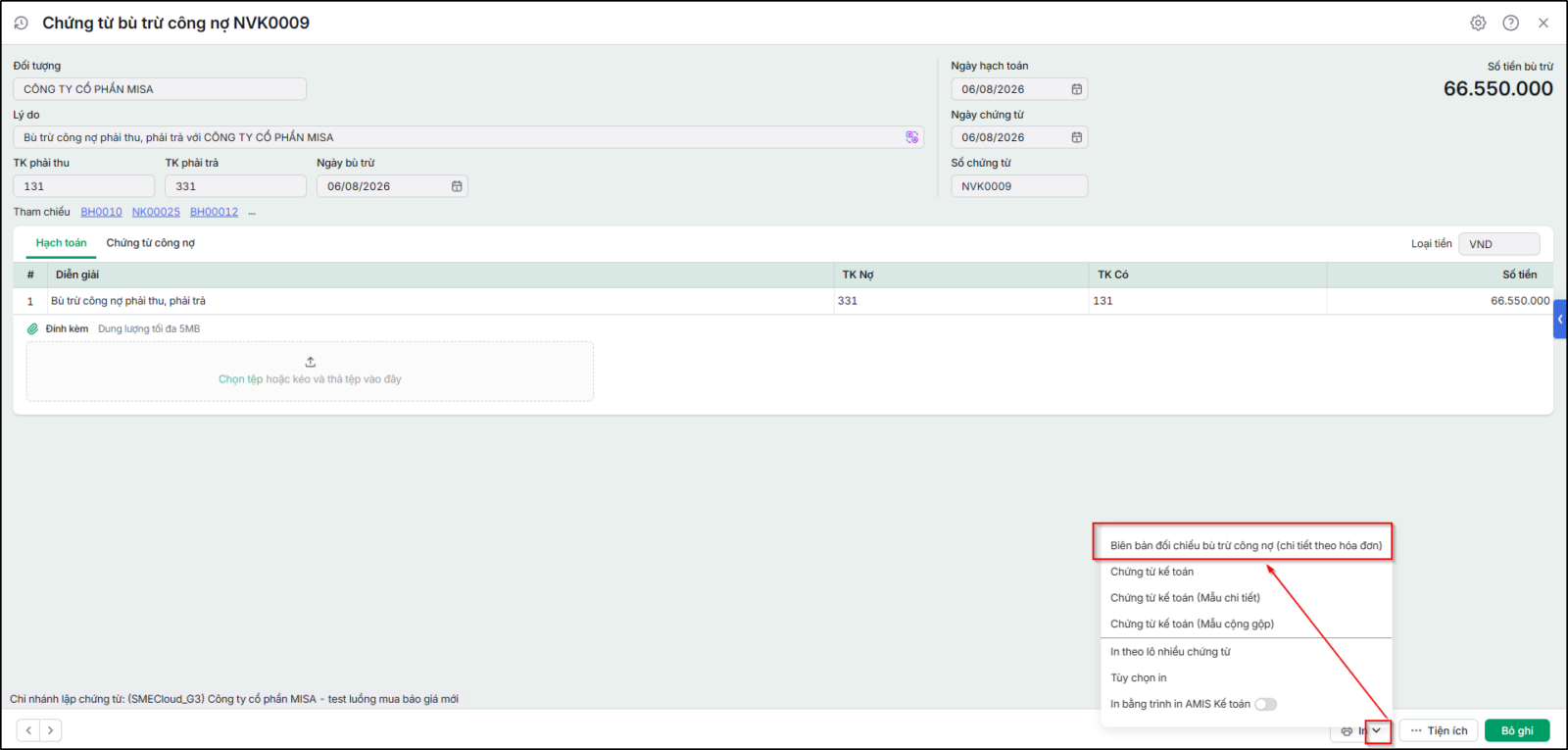Click the row number 1 cell
This screenshot has height=750, width=1568.
30,301
